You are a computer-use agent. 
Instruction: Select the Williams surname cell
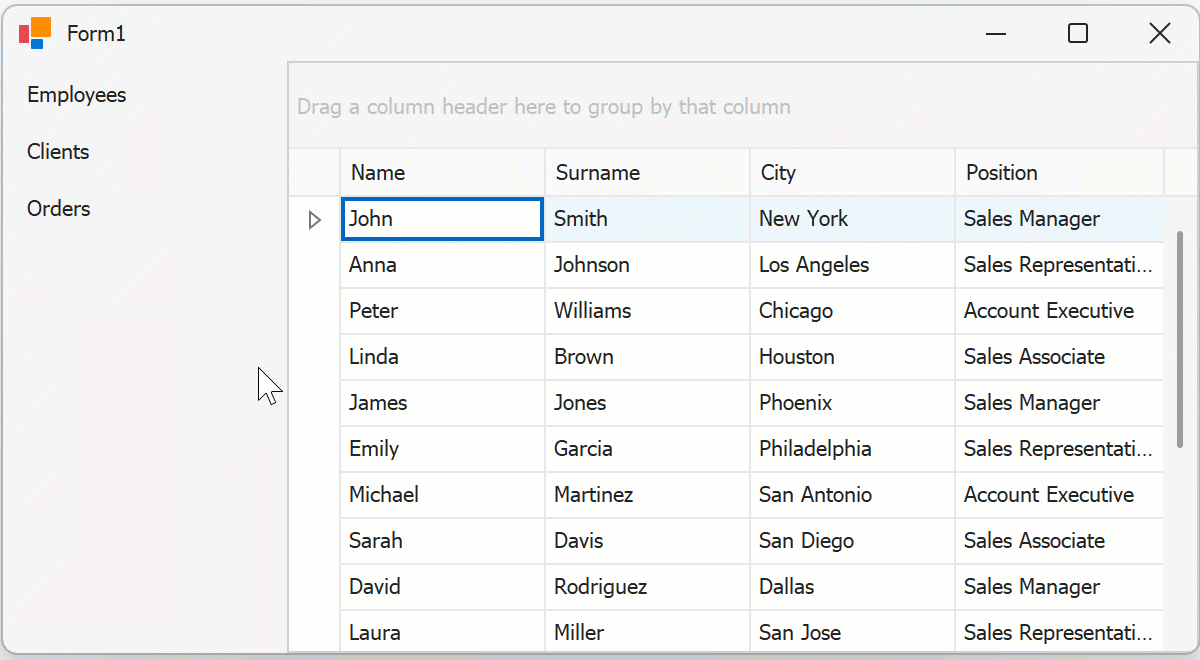[646, 311]
